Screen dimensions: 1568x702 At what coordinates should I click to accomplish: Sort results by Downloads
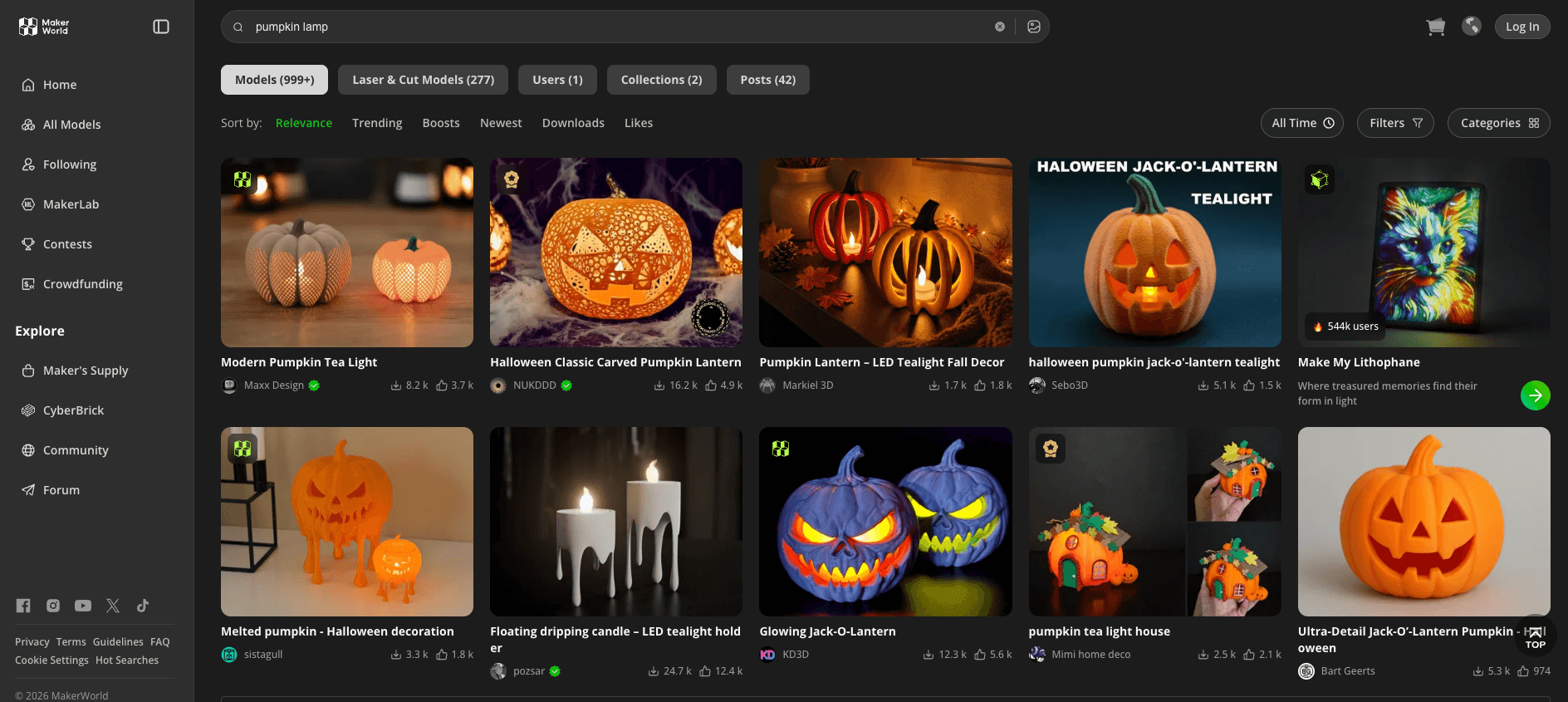573,123
